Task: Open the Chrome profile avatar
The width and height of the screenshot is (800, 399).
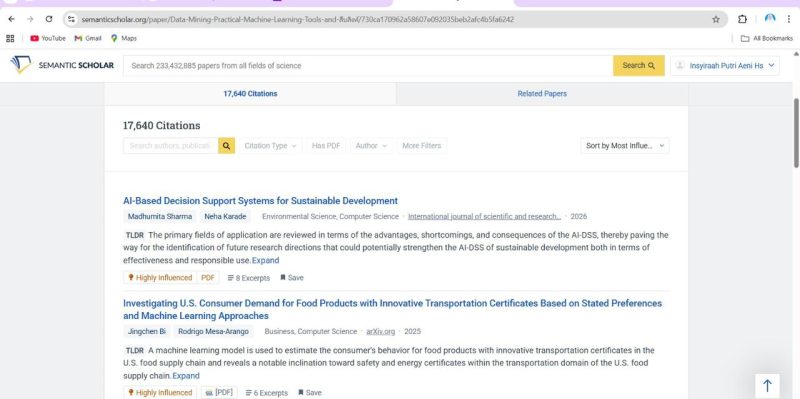Action: 770,19
